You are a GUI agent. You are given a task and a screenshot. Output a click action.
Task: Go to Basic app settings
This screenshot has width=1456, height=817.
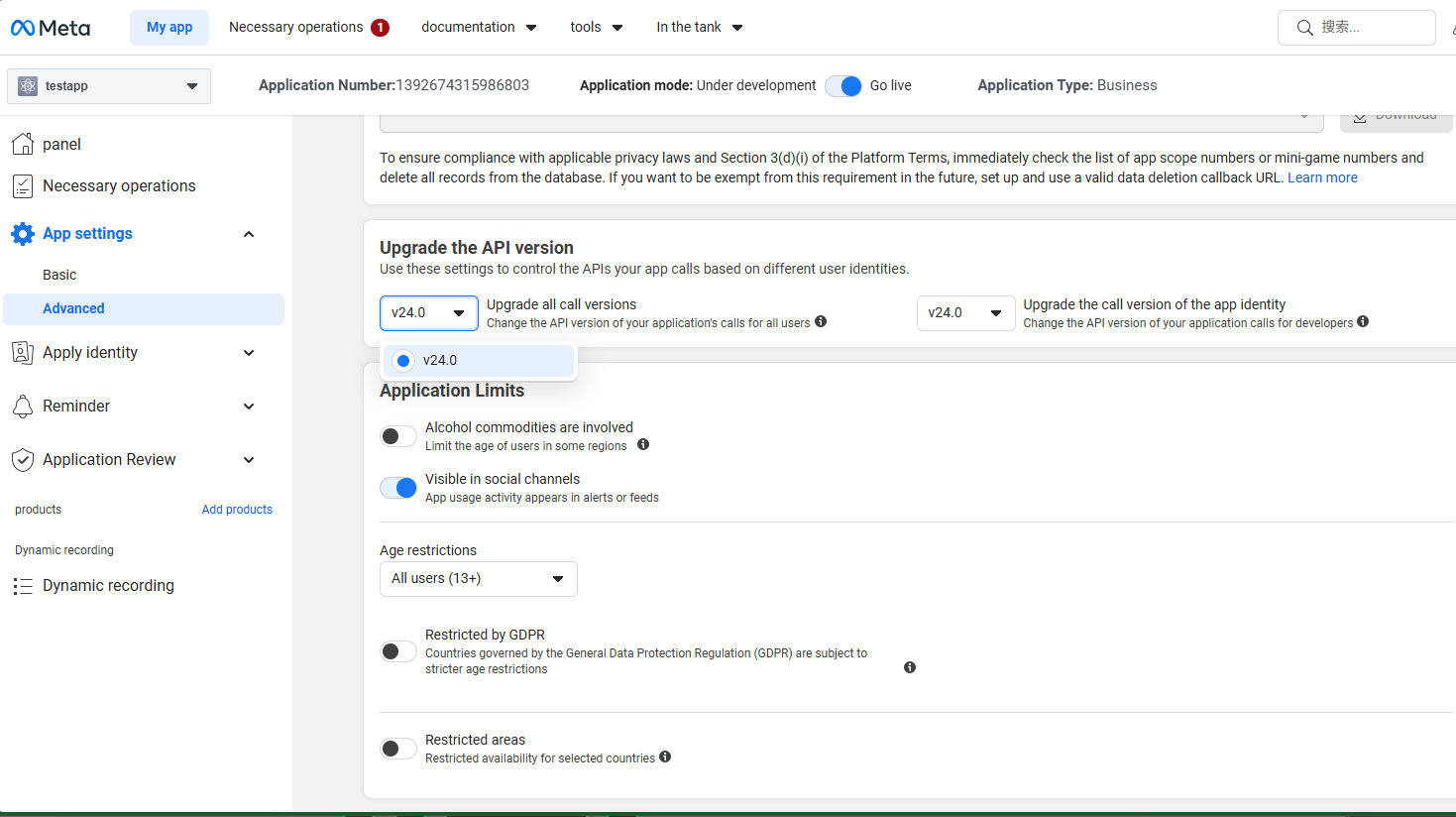click(59, 276)
